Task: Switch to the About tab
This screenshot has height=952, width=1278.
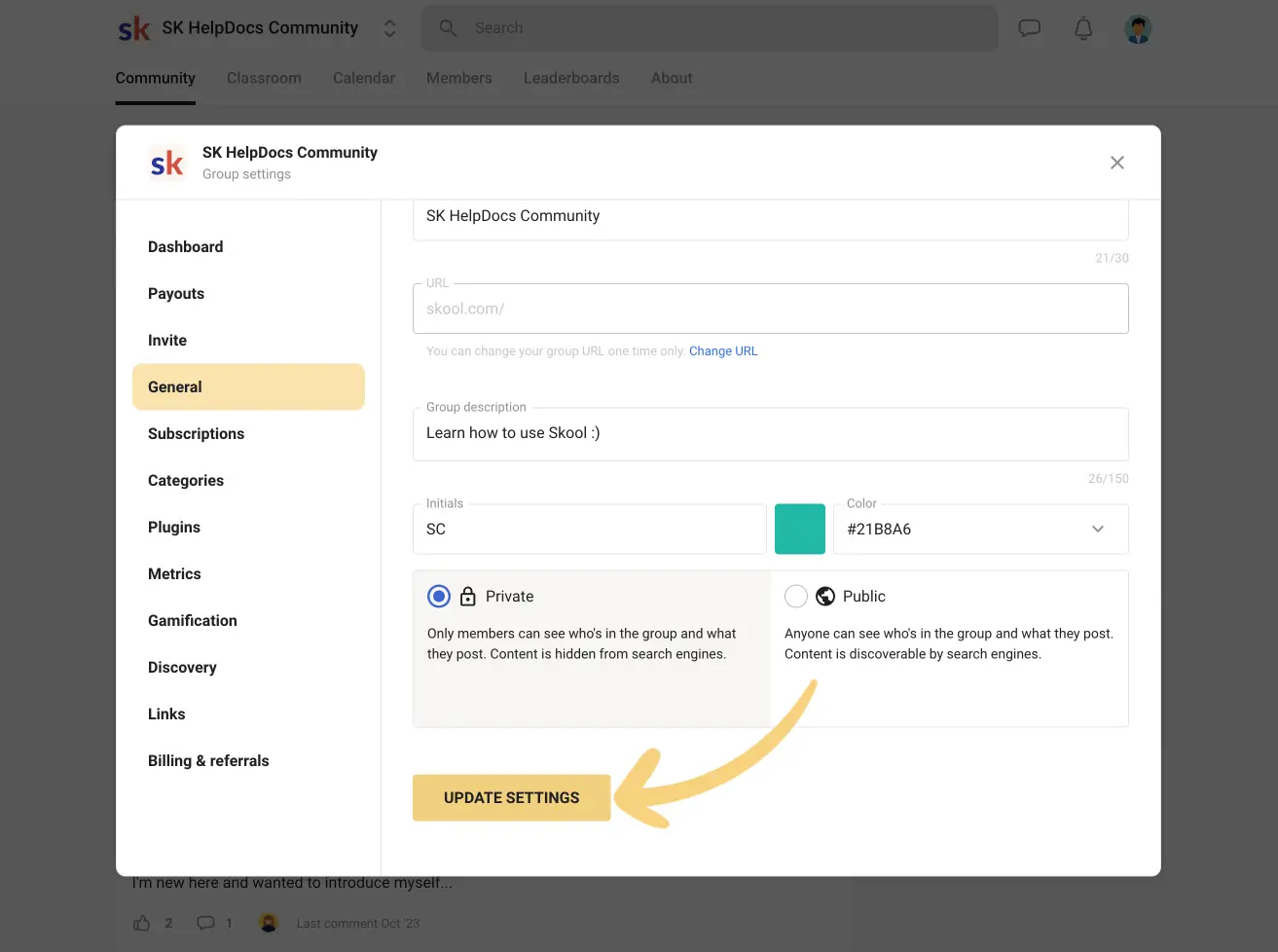Action: click(672, 78)
